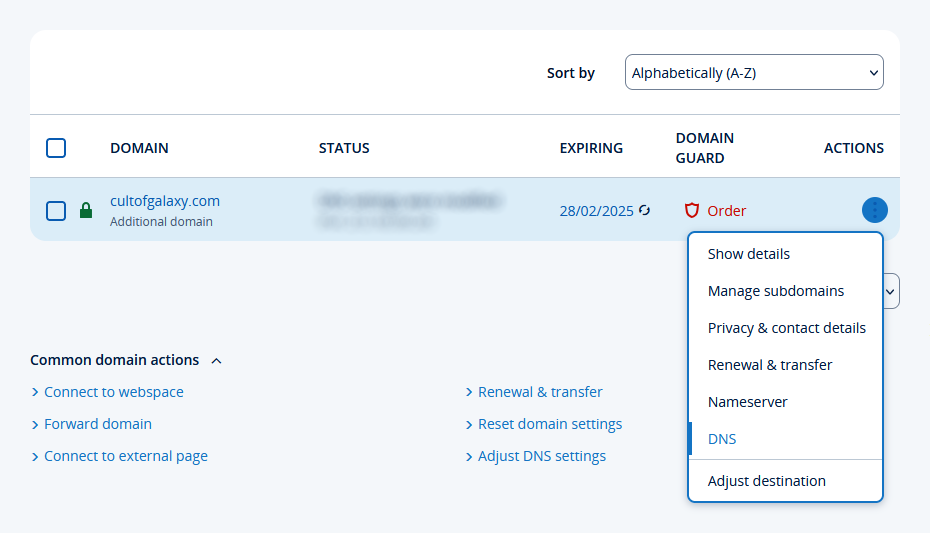Click Adjust destination menu item
The height and width of the screenshot is (533, 930).
(766, 481)
